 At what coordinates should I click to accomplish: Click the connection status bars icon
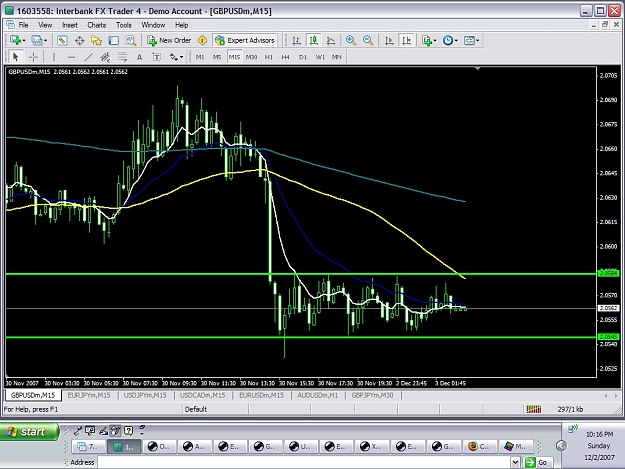coord(534,409)
